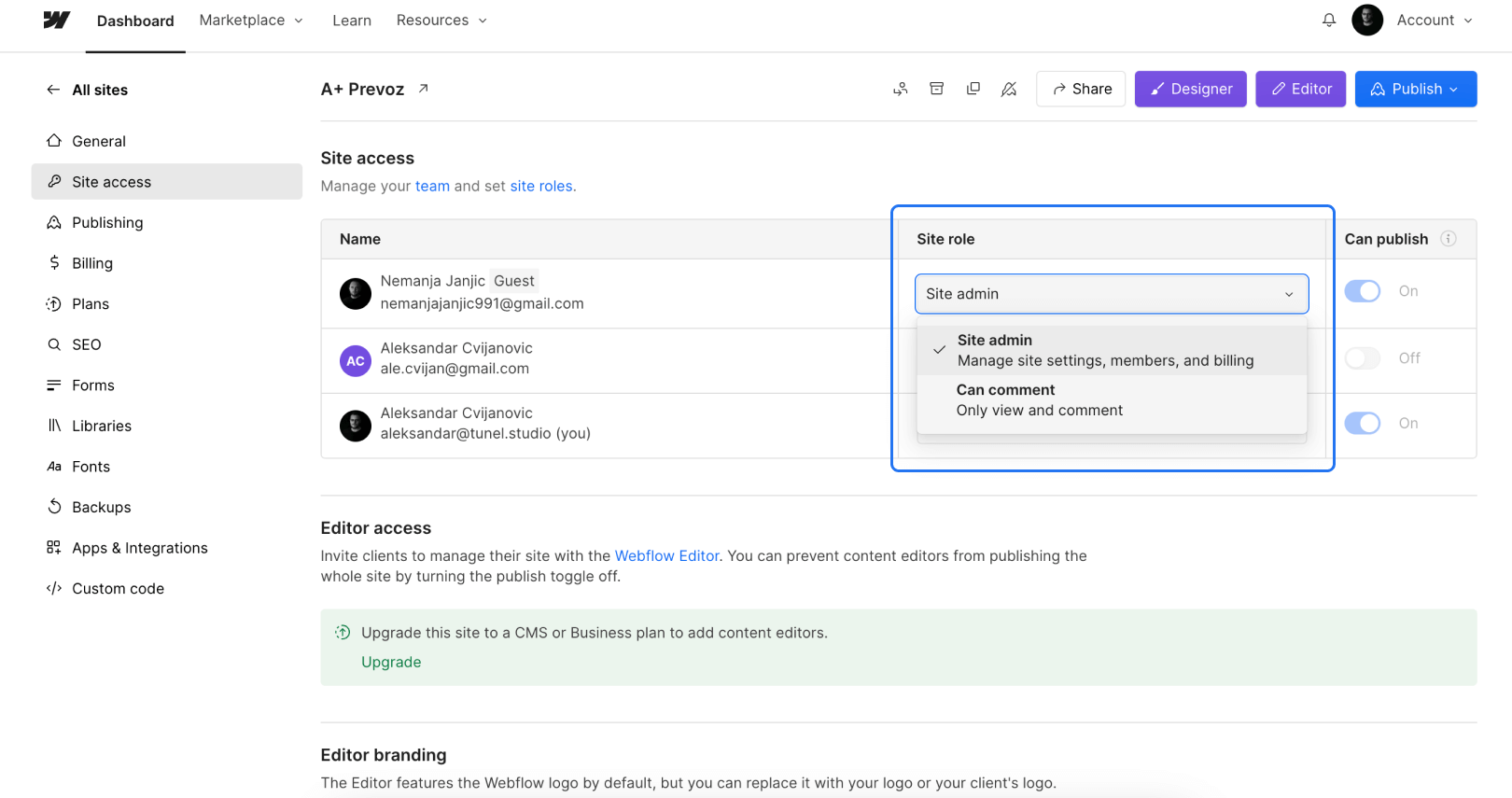Open the Designer

[1191, 89]
